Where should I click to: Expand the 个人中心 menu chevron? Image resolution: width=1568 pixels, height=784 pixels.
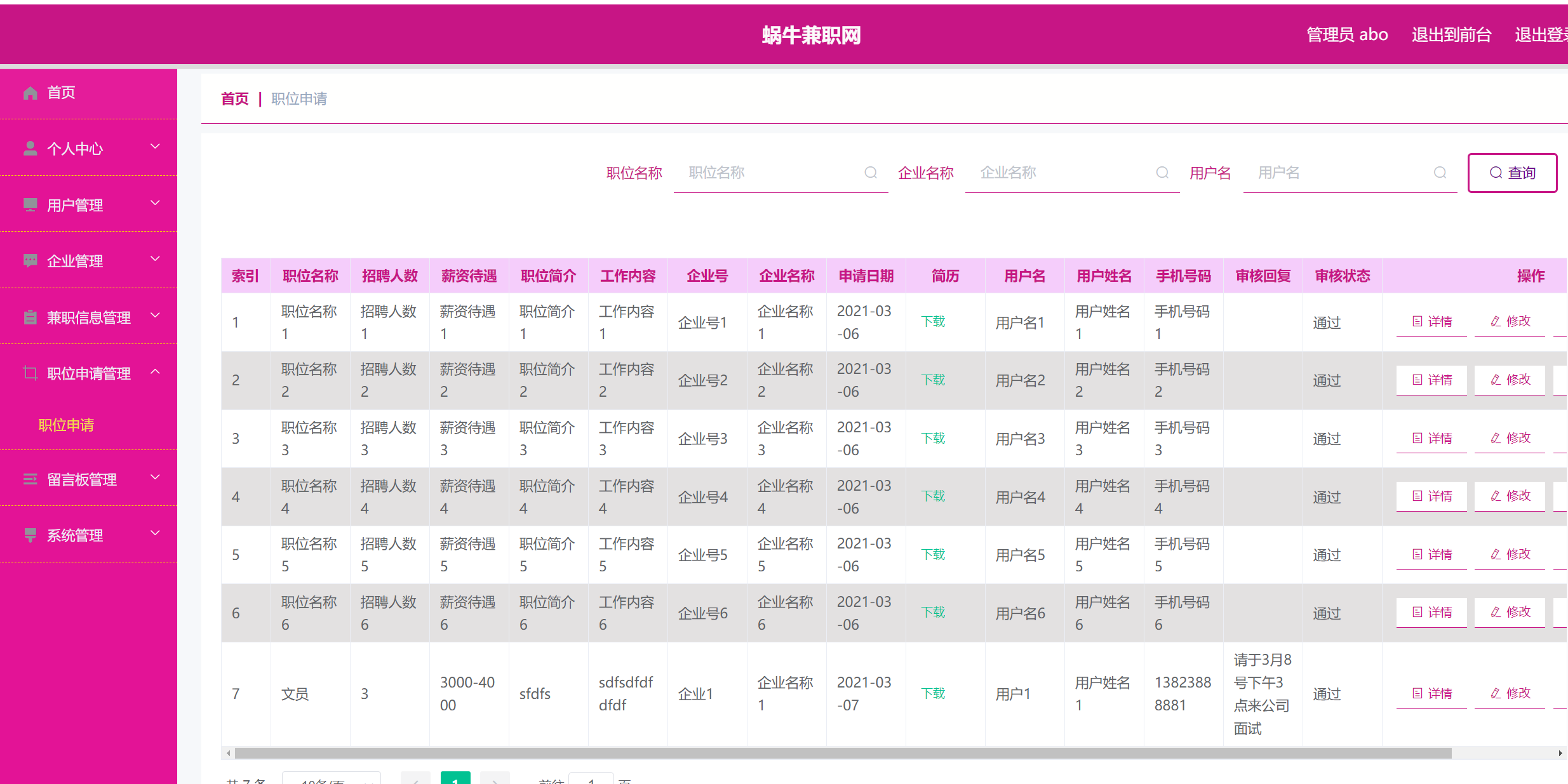tap(155, 147)
